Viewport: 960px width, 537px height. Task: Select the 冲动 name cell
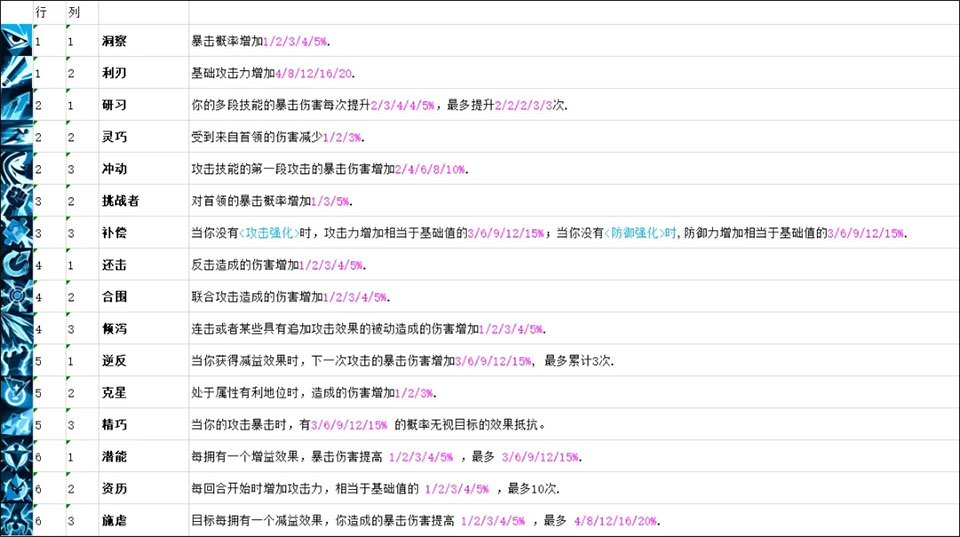[143, 168]
